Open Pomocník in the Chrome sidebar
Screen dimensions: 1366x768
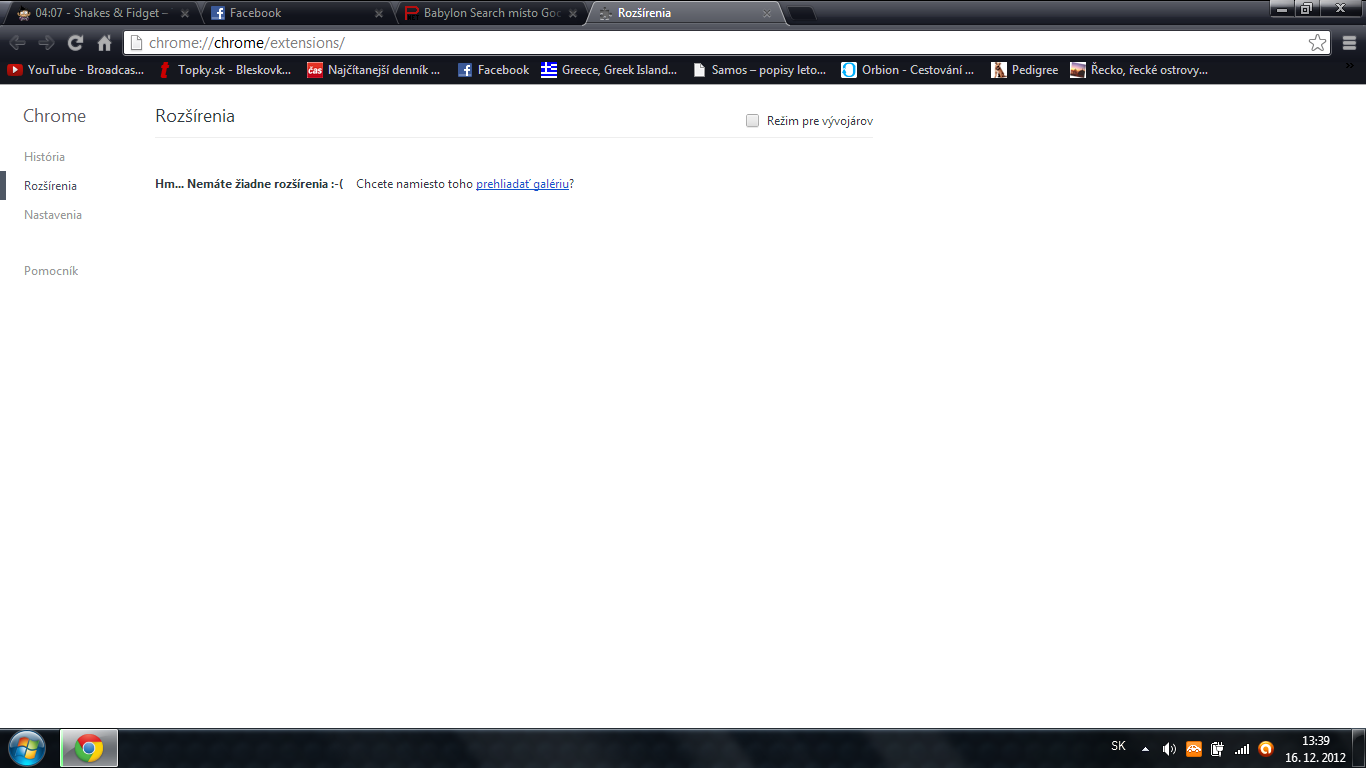point(51,271)
